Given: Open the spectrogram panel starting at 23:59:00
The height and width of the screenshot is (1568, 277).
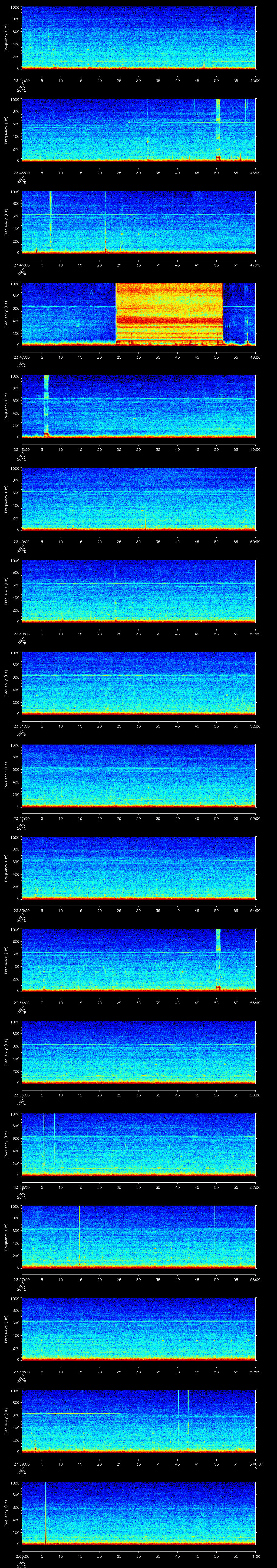Looking at the screenshot, I should pyautogui.click(x=138, y=1421).
